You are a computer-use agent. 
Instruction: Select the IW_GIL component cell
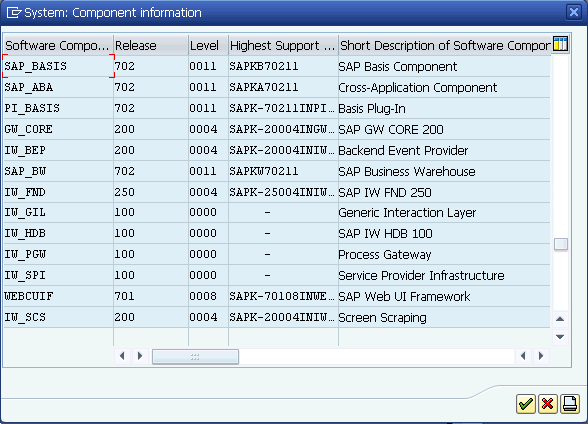[x=58, y=213]
